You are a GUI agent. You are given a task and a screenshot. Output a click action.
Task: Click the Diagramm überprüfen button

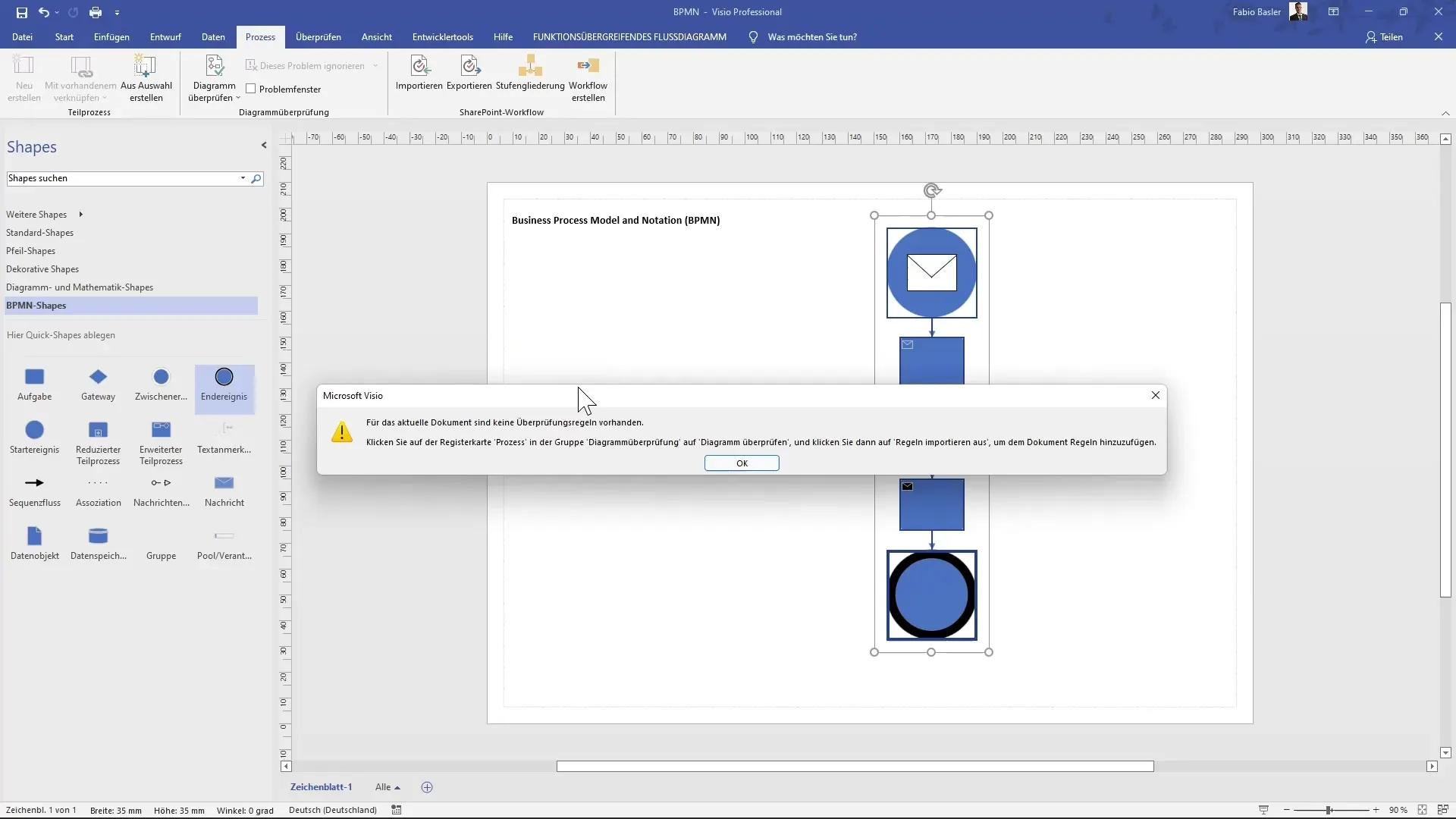point(215,78)
